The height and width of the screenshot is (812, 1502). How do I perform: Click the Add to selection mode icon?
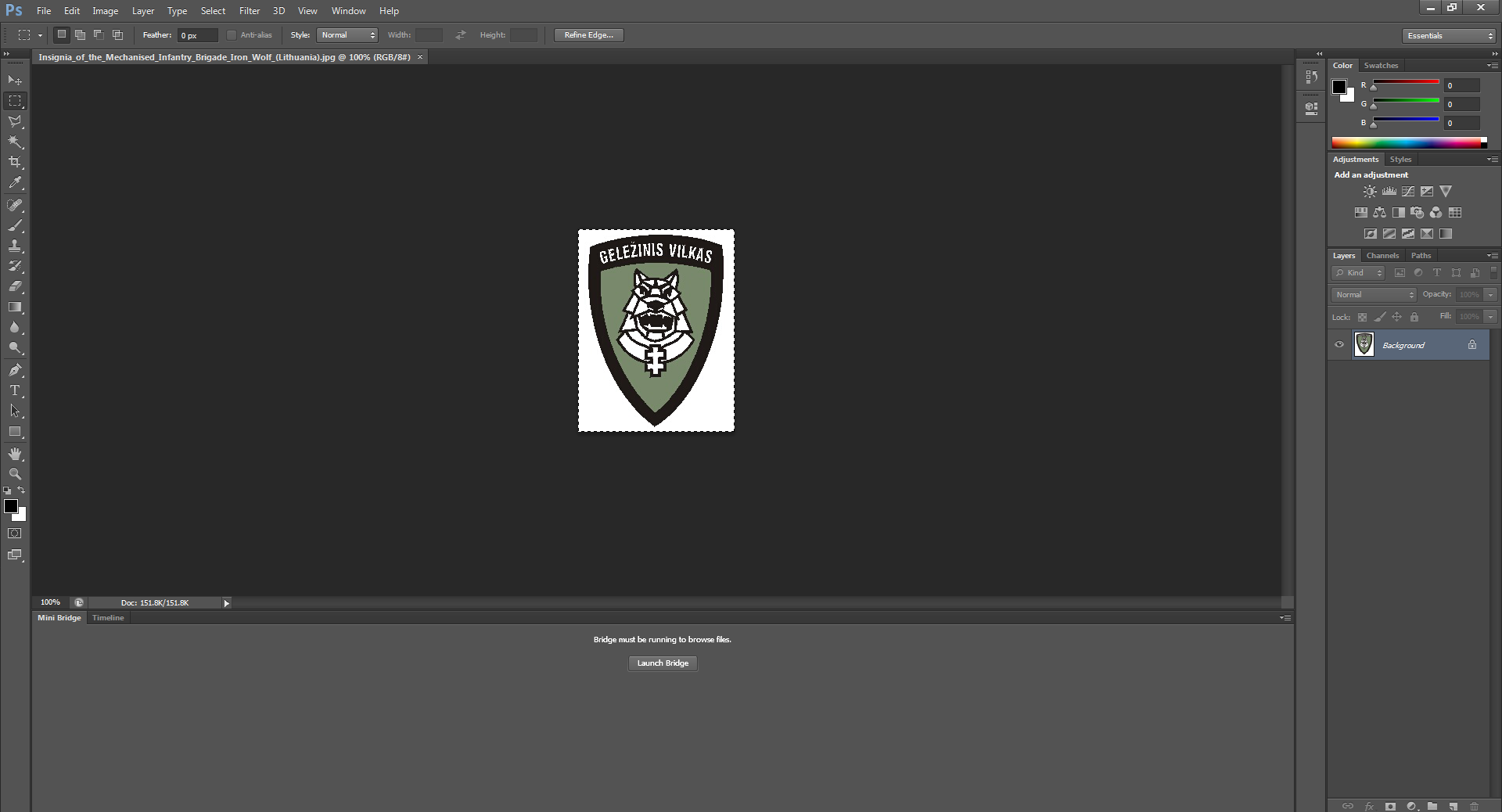(x=80, y=34)
